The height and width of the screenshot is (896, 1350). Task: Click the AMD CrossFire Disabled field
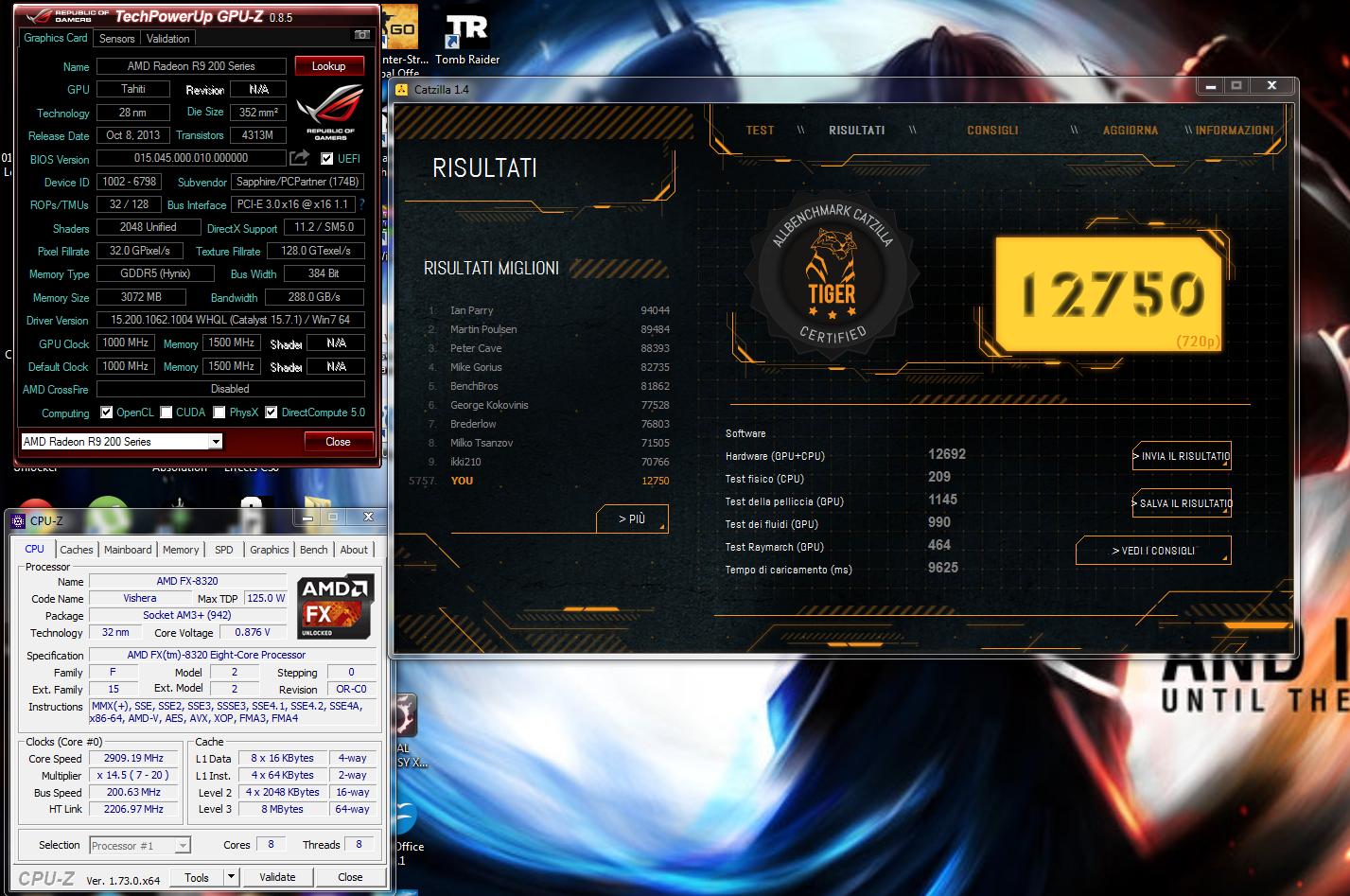(x=231, y=389)
